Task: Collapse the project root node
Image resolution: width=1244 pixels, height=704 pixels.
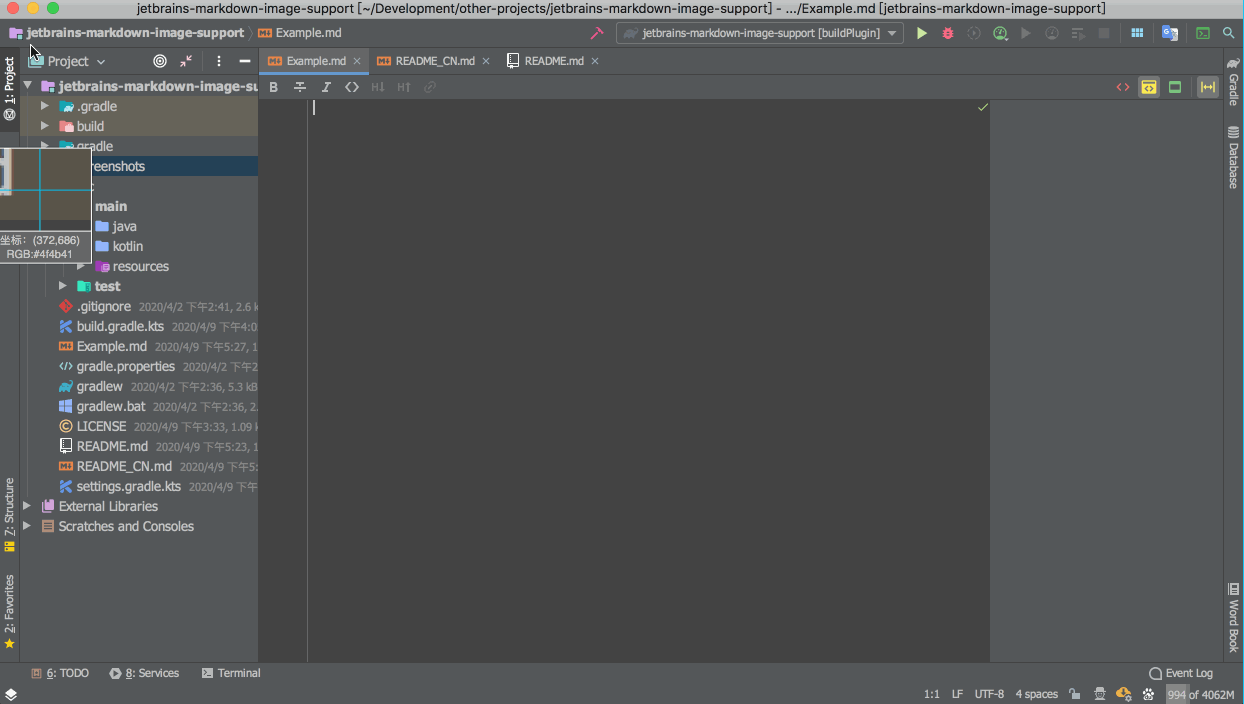Action: (27, 86)
